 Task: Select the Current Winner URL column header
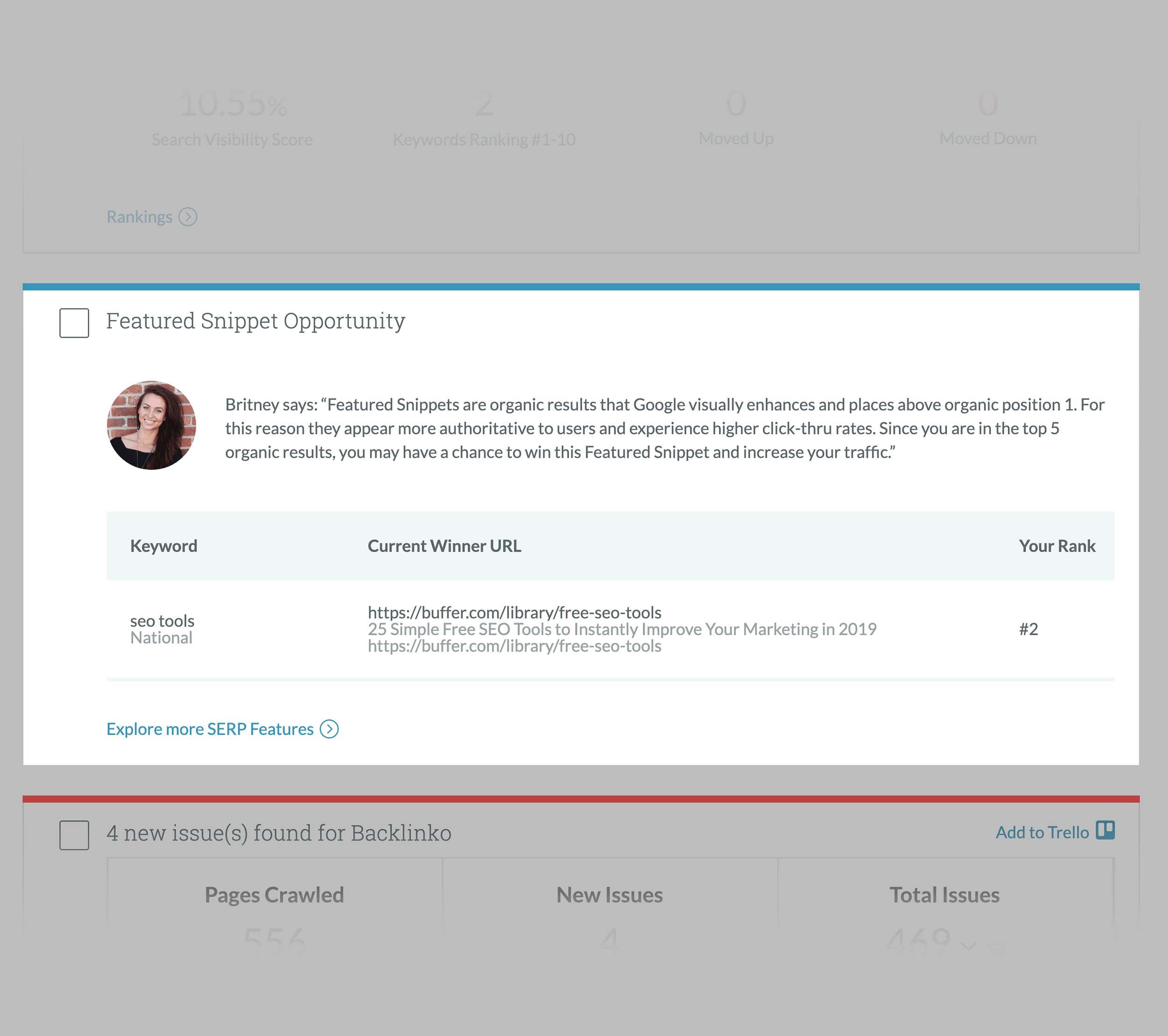pos(443,545)
